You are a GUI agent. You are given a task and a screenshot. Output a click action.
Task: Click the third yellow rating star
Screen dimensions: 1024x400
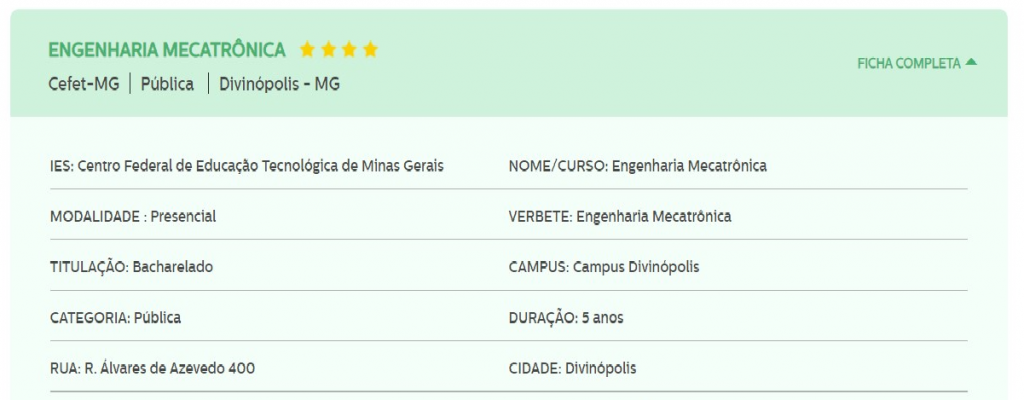tap(349, 50)
